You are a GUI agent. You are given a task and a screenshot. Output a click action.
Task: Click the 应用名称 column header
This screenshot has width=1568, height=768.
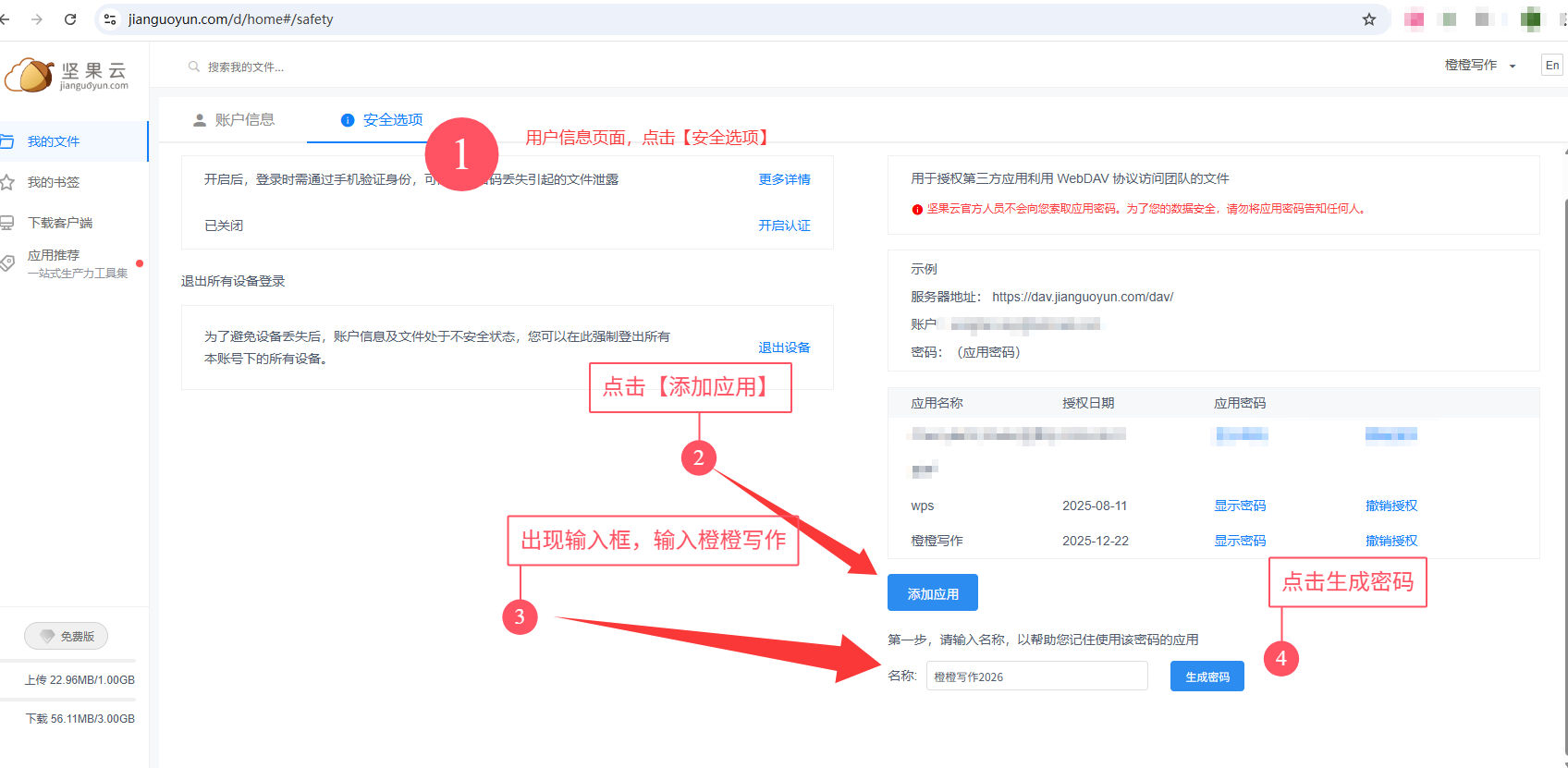pyautogui.click(x=937, y=403)
